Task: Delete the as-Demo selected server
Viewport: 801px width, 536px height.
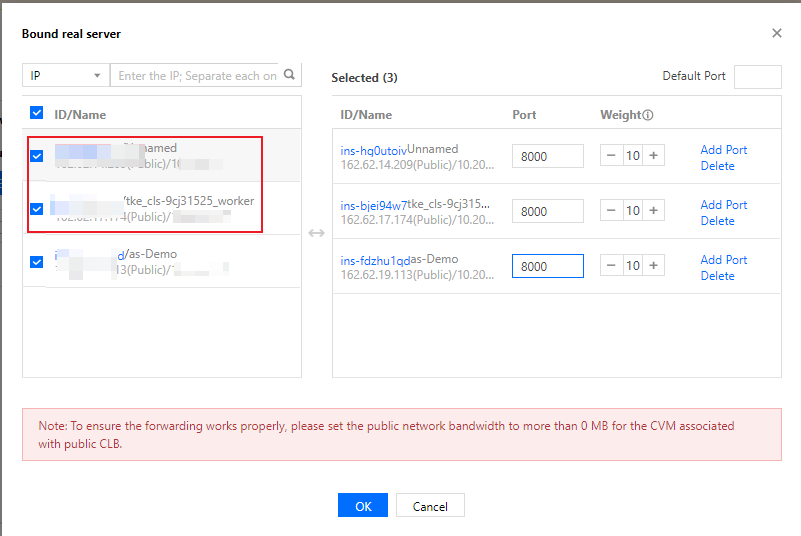Action: [717, 276]
